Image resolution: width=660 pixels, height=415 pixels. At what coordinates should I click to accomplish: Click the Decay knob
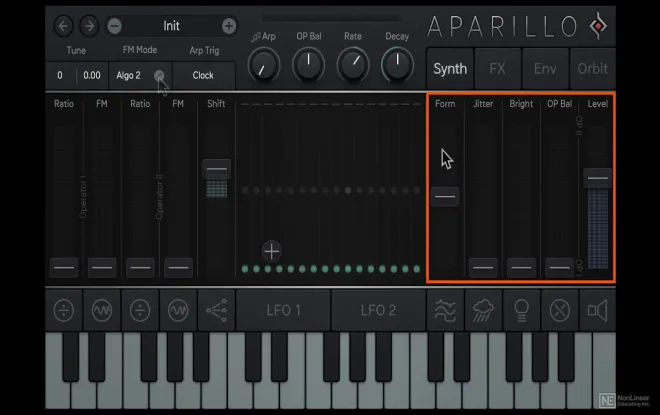pos(397,66)
